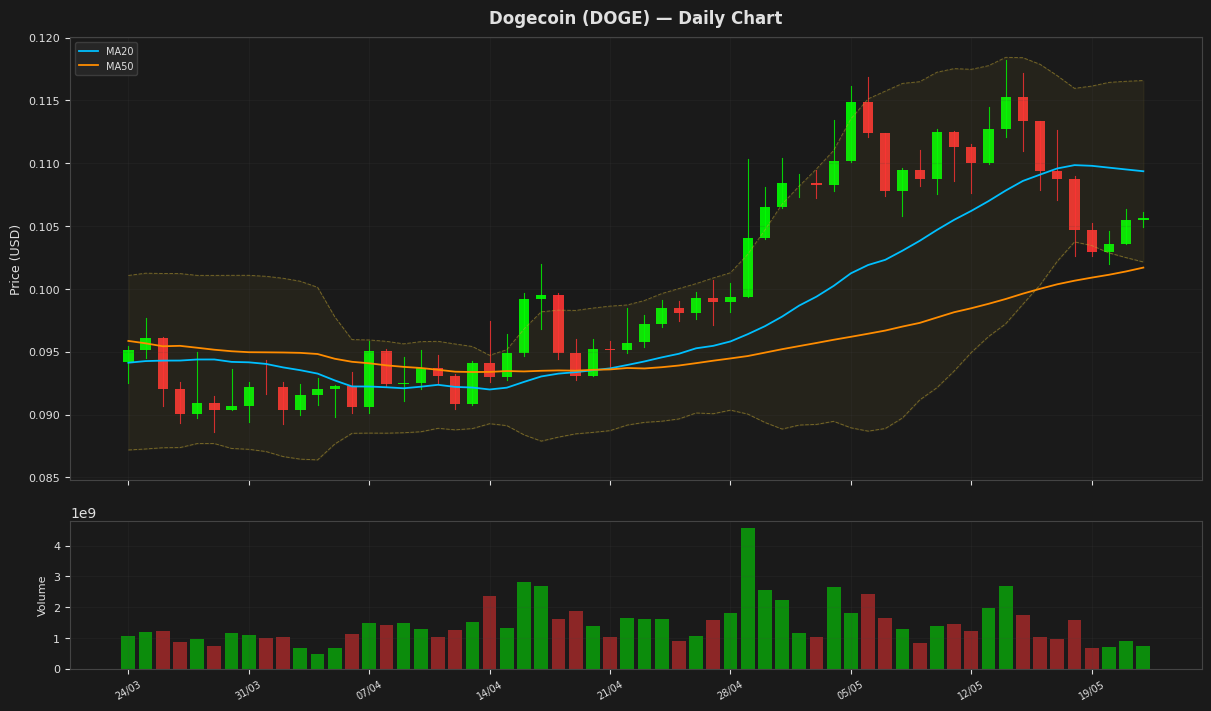Image resolution: width=1211 pixels, height=711 pixels.
Task: Click the 0.100 price tick label
Action: pyautogui.click(x=44, y=290)
